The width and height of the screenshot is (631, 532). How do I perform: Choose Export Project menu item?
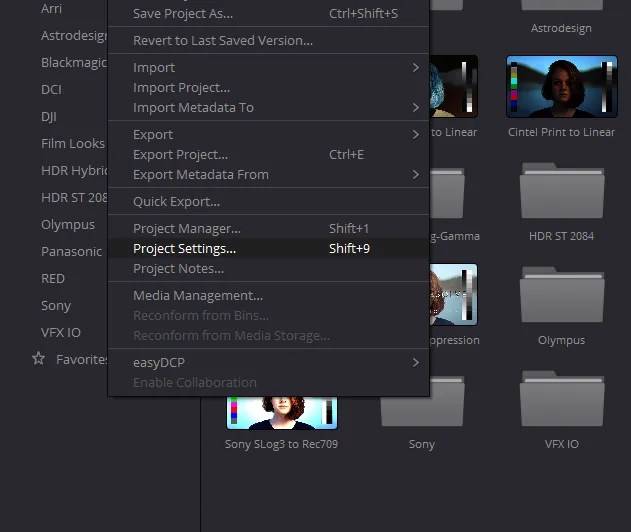pos(268,155)
